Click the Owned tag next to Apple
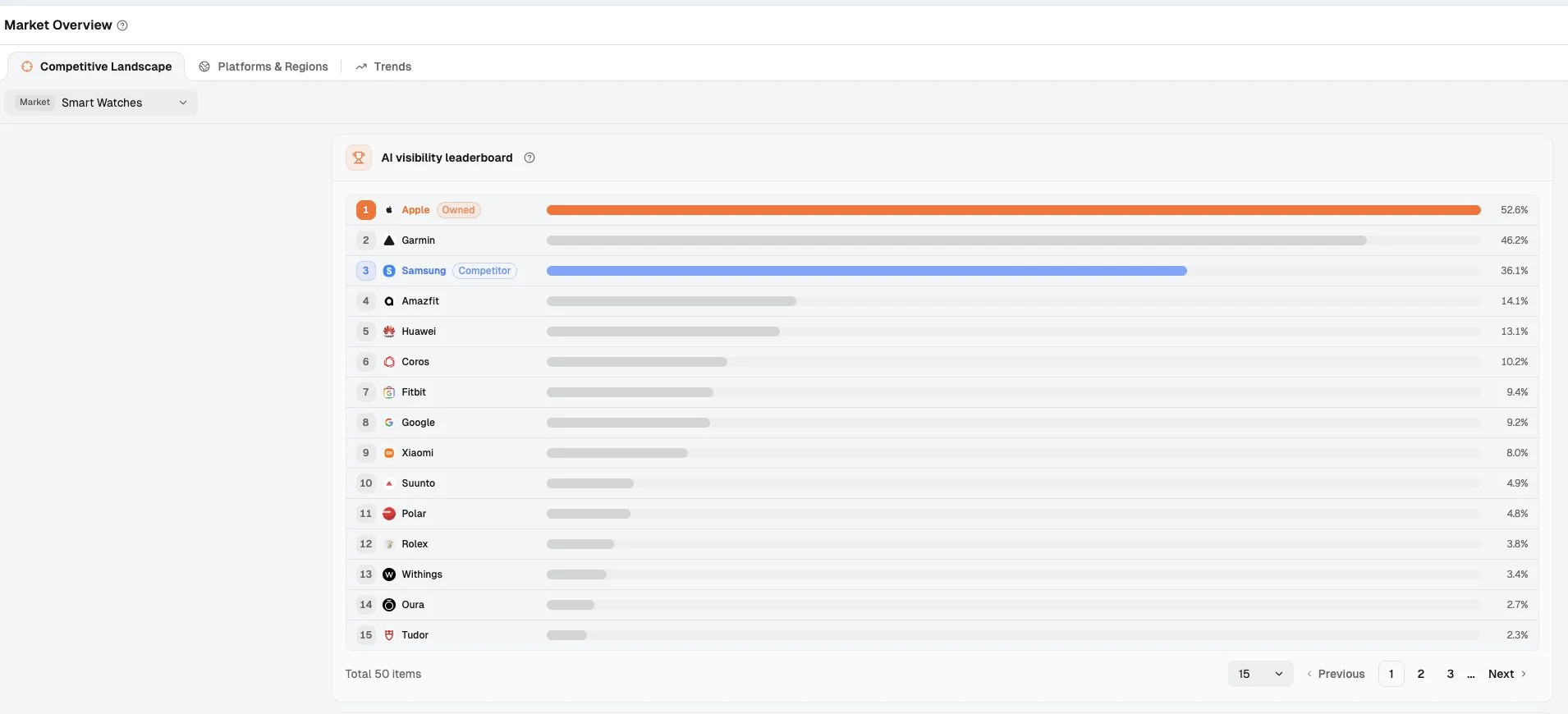Screen dimensions: 1568x714 click(x=458, y=210)
